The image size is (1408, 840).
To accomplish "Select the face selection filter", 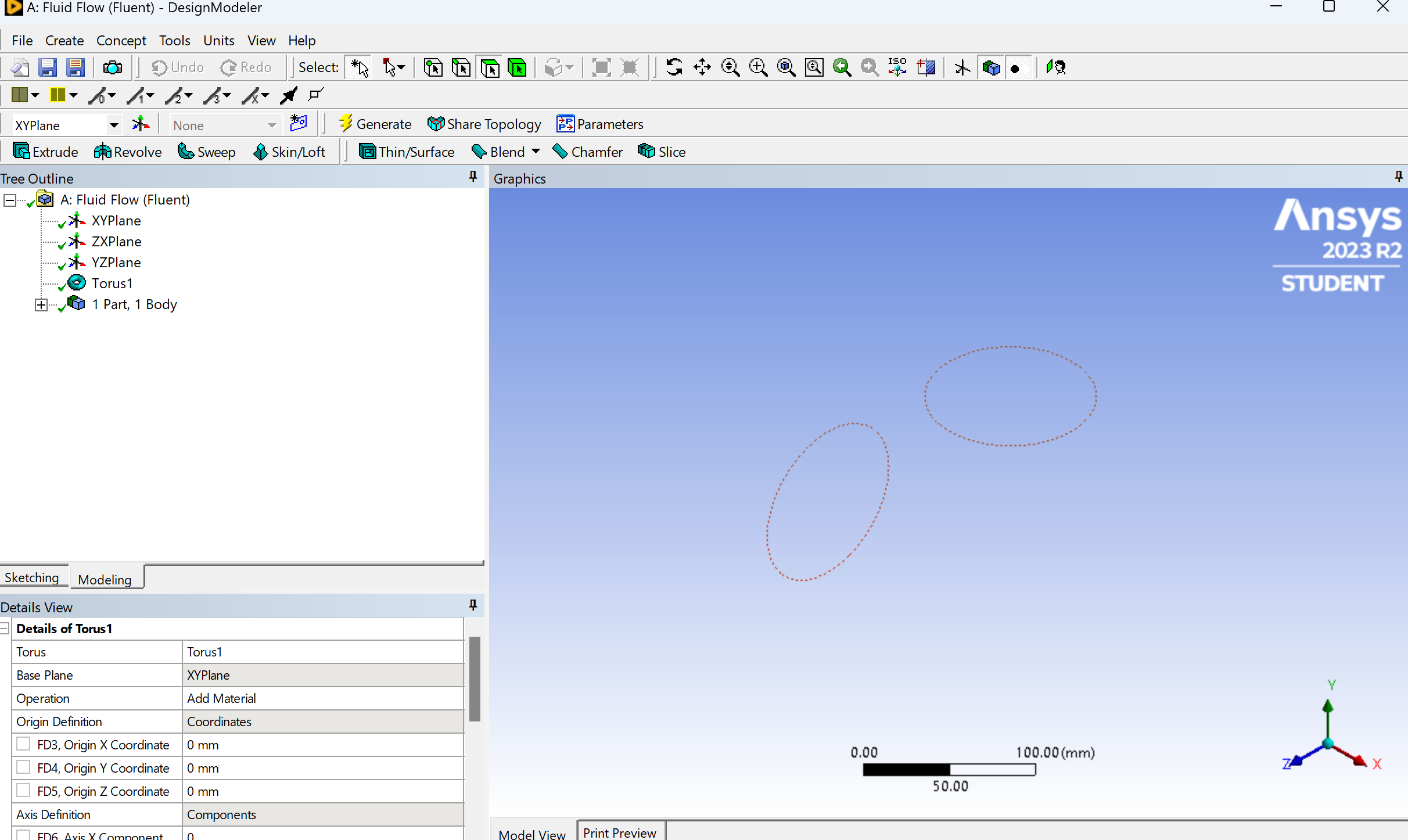I will (490, 68).
